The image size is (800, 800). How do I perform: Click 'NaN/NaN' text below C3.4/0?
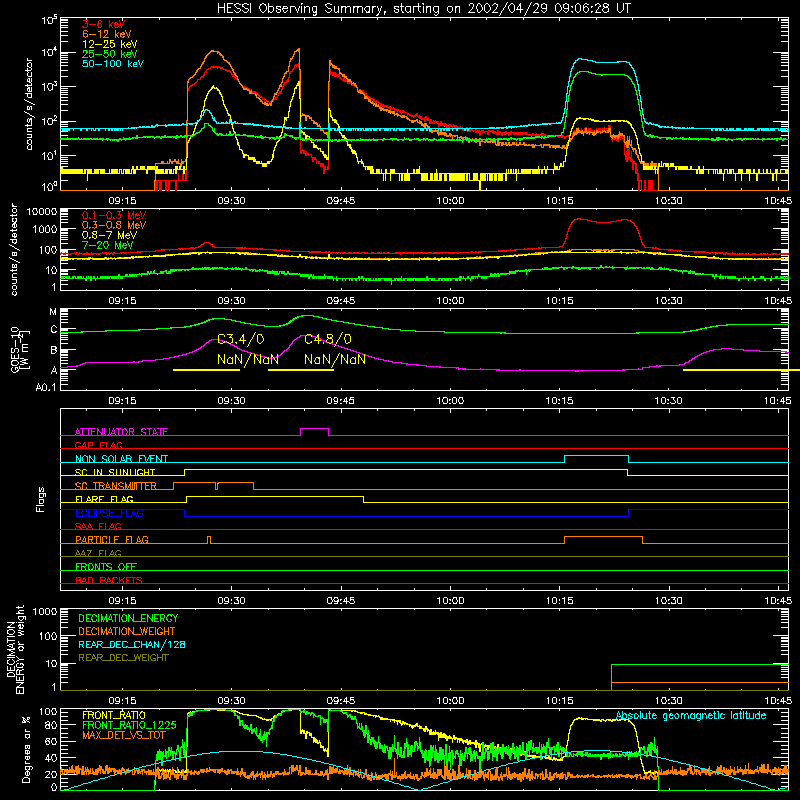click(x=247, y=359)
